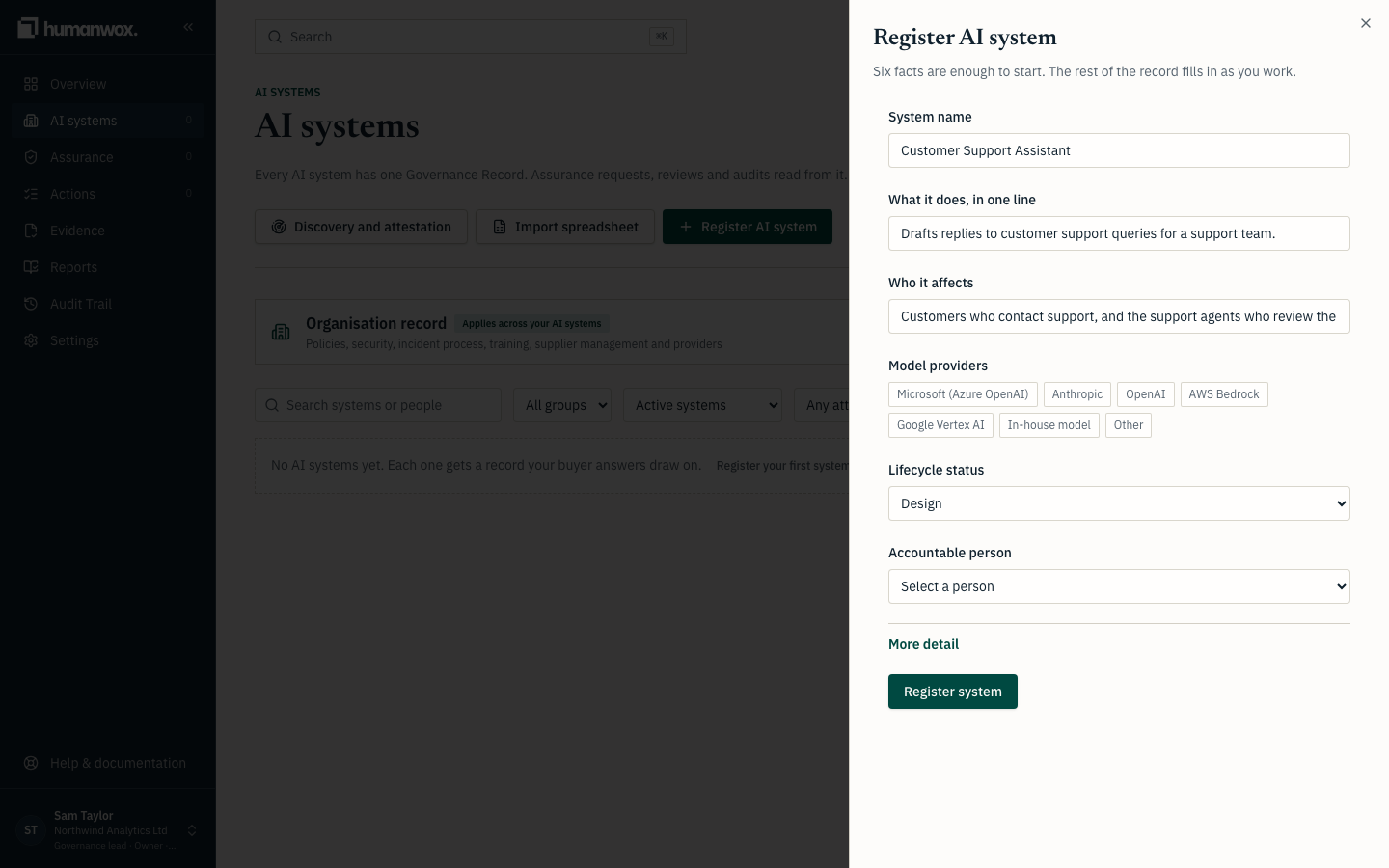Viewport: 1389px width, 868px height.
Task: Toggle the Microsoft (Azure OpenAI) provider chip
Action: coord(963,394)
